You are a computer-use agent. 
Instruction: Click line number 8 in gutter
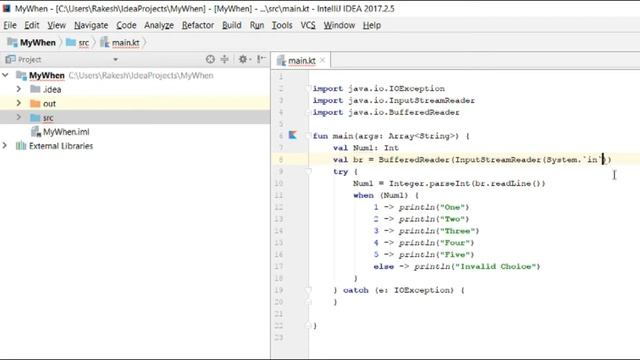click(x=280, y=160)
